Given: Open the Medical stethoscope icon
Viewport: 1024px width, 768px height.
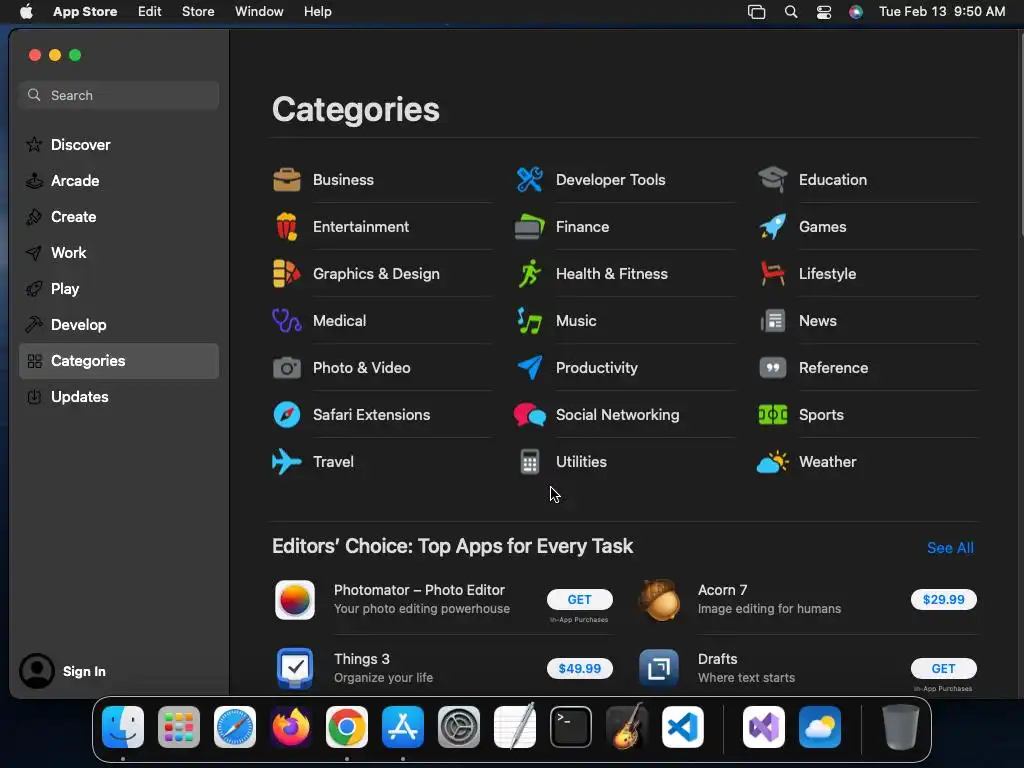Looking at the screenshot, I should point(287,321).
